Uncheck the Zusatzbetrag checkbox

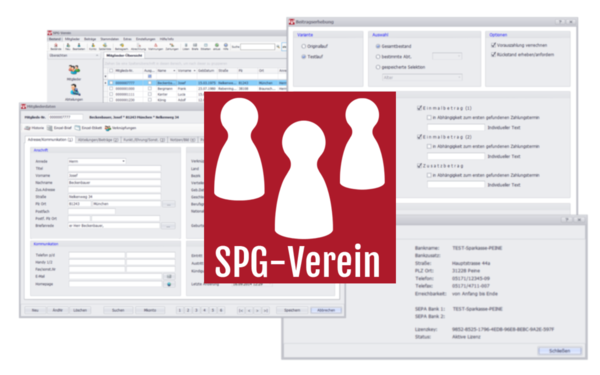pyautogui.click(x=419, y=166)
